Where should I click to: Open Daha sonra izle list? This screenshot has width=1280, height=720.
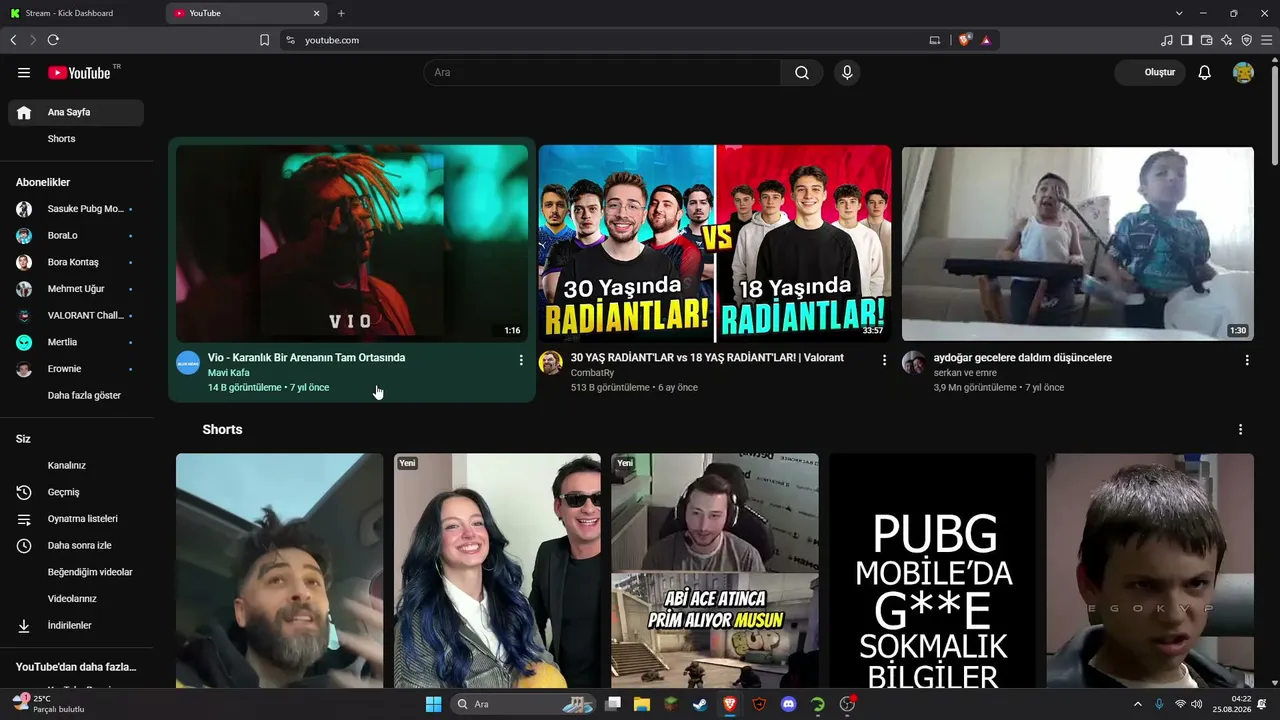click(x=76, y=545)
